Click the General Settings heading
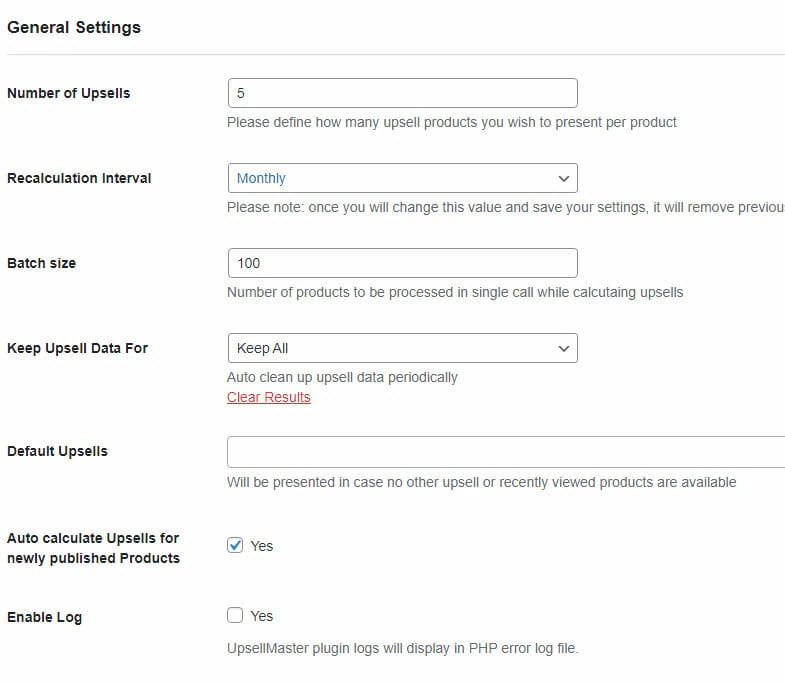 click(74, 27)
